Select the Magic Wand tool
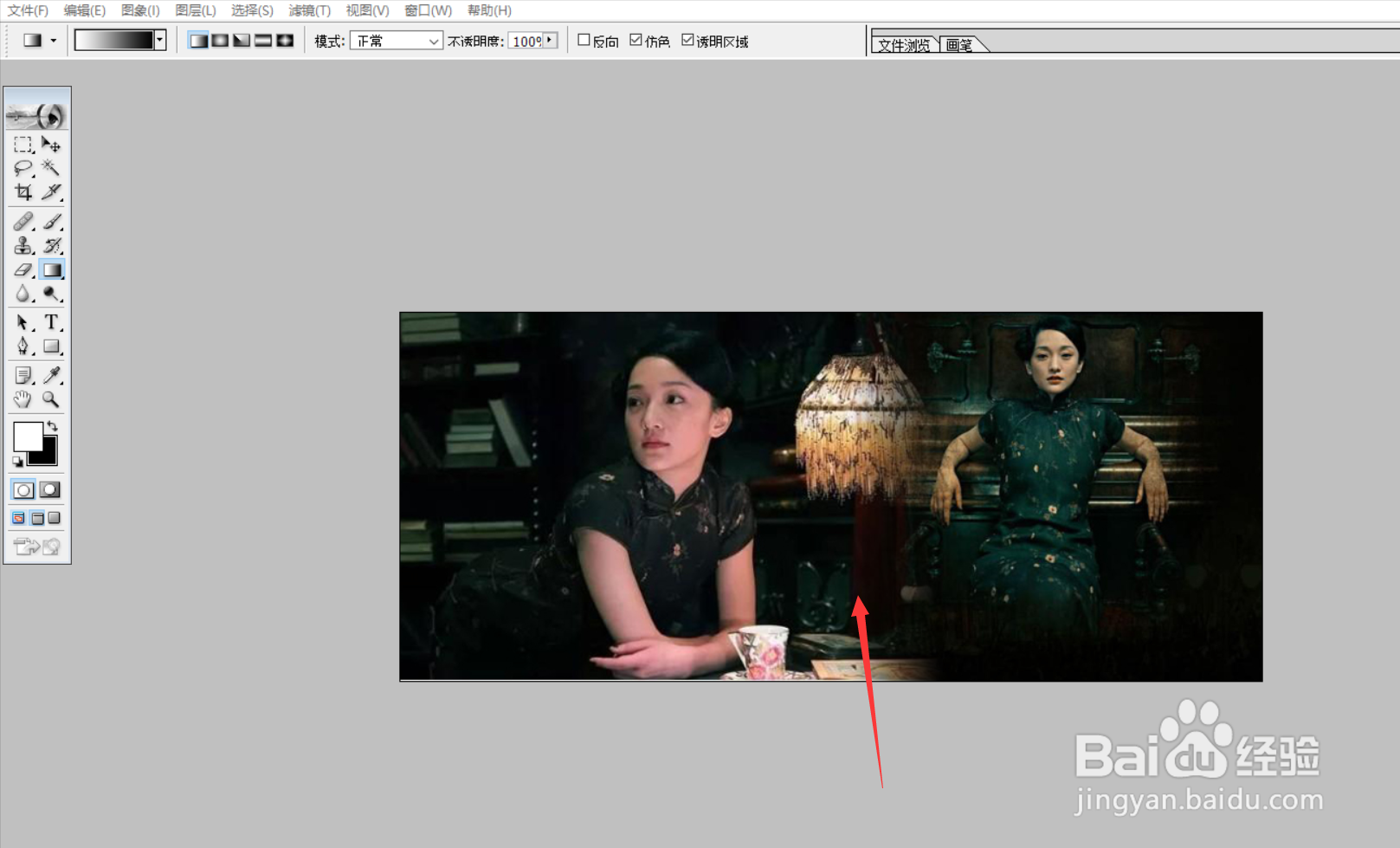The image size is (1400, 848). [x=51, y=168]
